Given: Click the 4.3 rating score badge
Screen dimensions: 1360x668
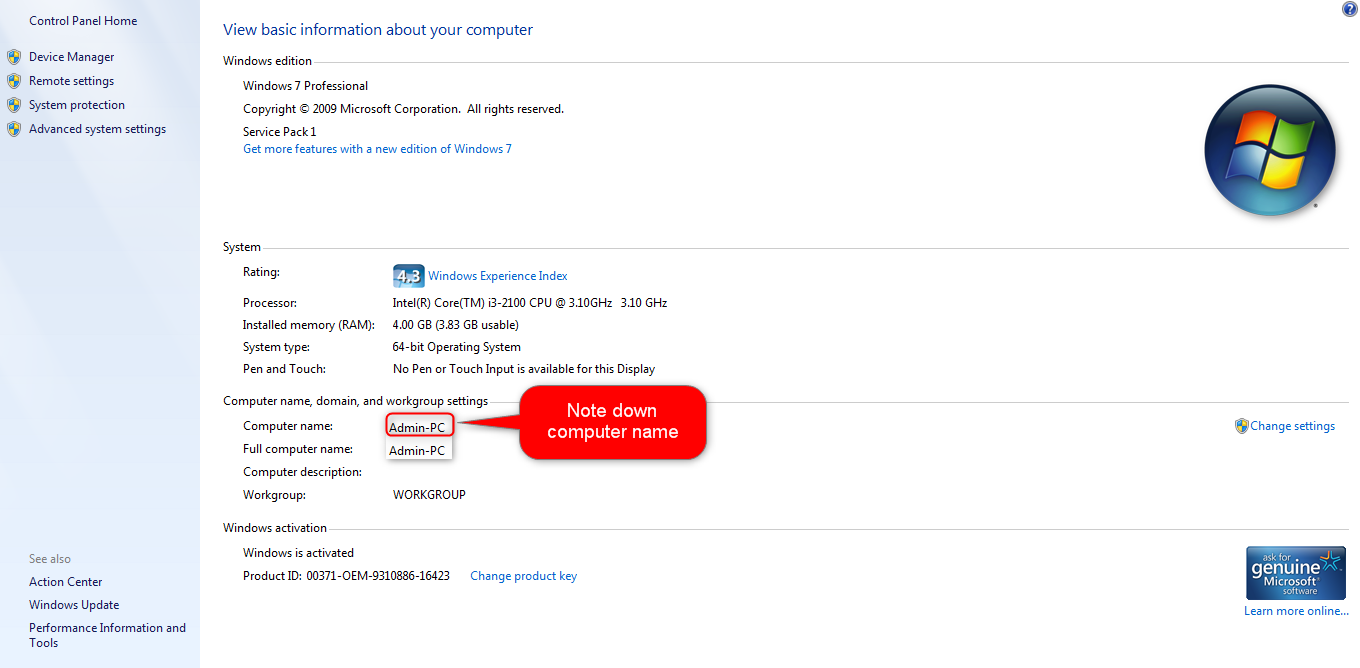Looking at the screenshot, I should coord(409,276).
